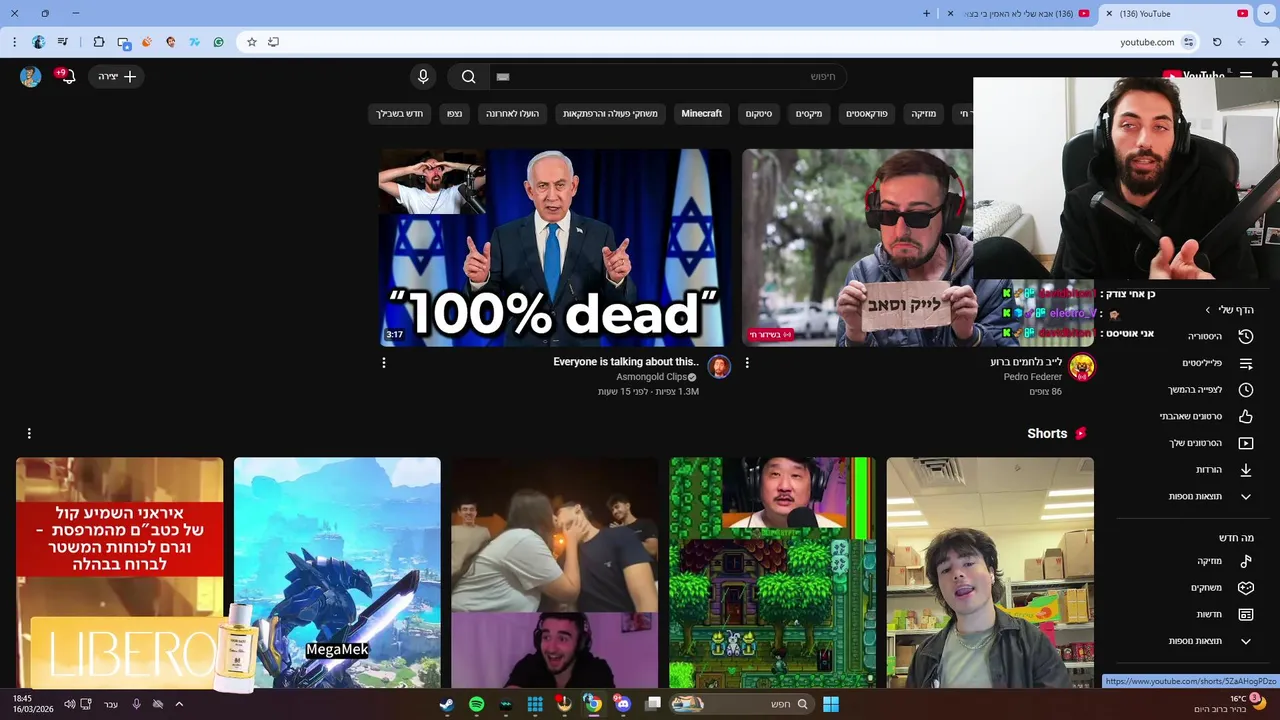Click the Asmongold Clips channel avatar

click(719, 367)
